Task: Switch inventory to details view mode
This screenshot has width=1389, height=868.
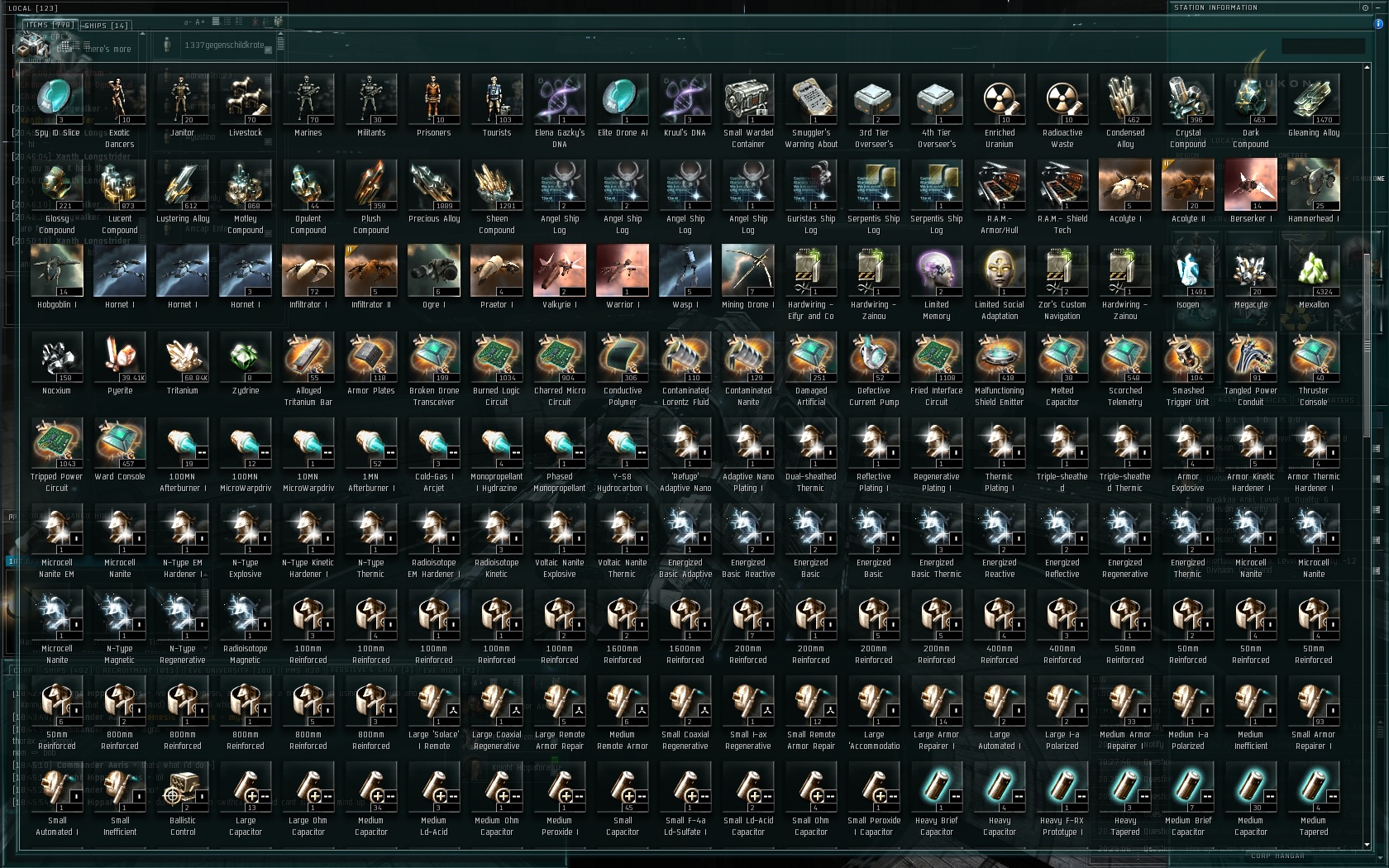Action: coord(76,45)
